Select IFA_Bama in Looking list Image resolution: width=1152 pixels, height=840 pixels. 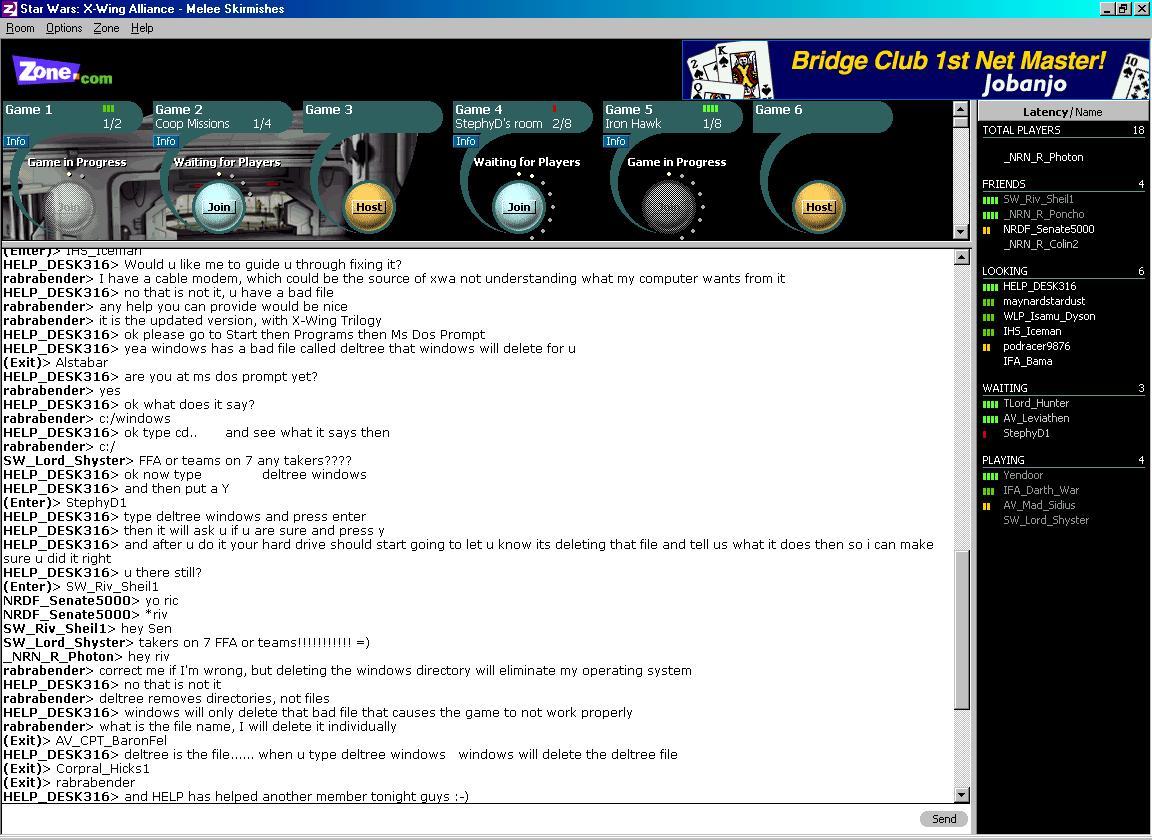click(1028, 362)
